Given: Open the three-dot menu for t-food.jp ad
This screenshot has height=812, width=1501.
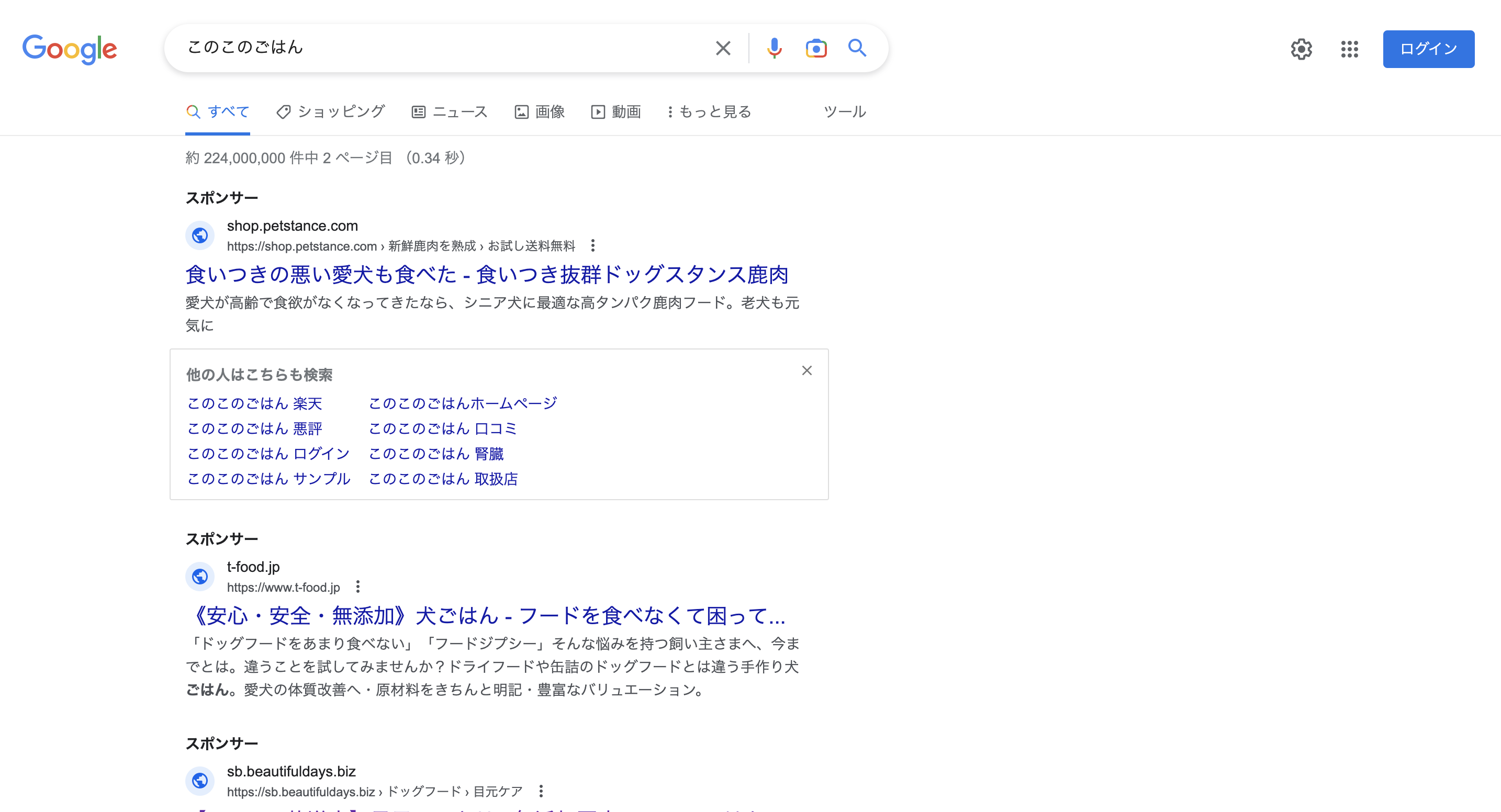Looking at the screenshot, I should (358, 587).
